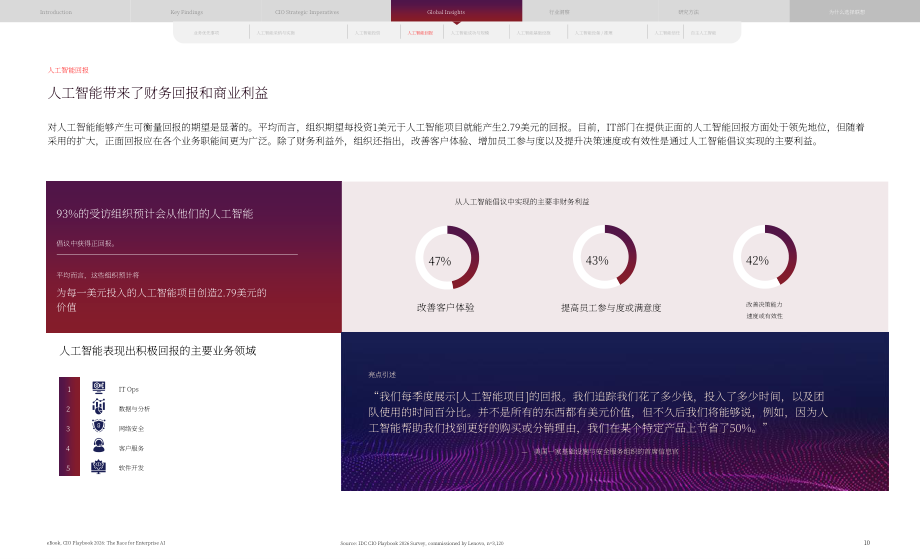Viewport: 920px width, 559px height.
Task: Click the 47% donut chart
Action: [x=447, y=258]
